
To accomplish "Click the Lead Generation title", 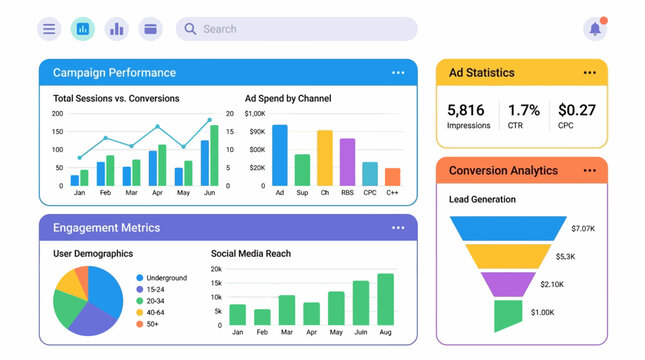I will [482, 199].
